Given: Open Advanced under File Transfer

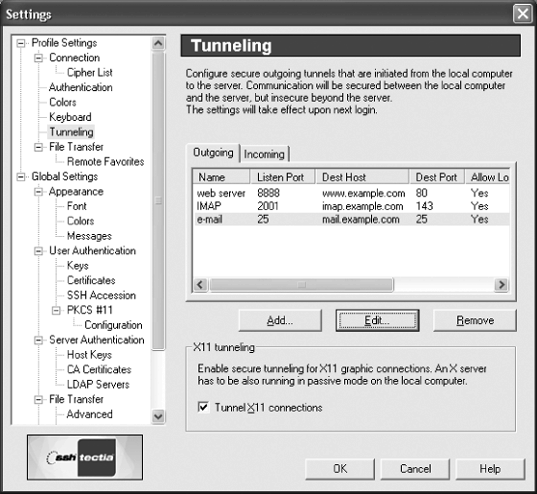Looking at the screenshot, I should pyautogui.click(x=89, y=415).
